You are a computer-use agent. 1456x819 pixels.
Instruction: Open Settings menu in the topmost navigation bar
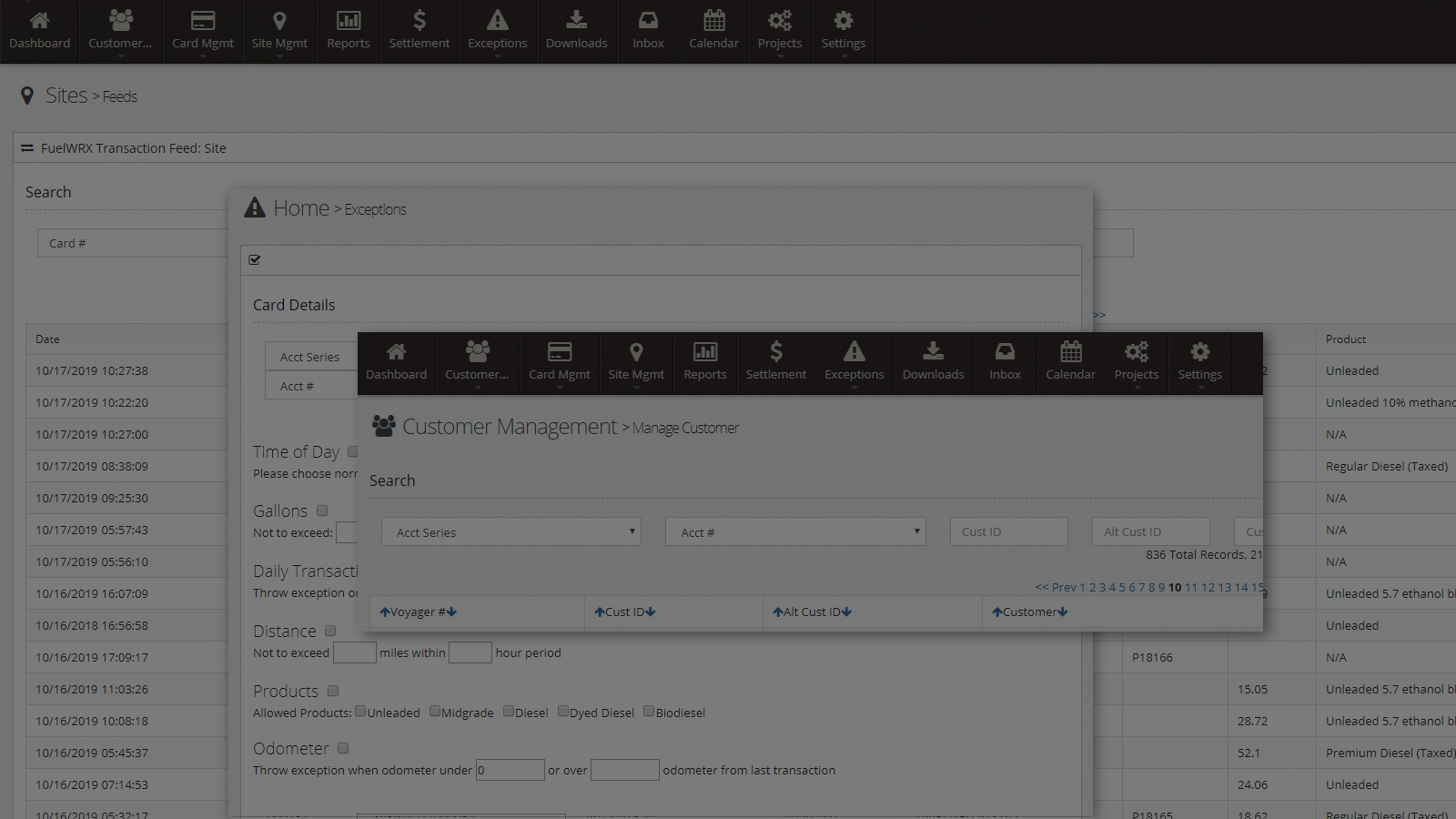click(843, 30)
